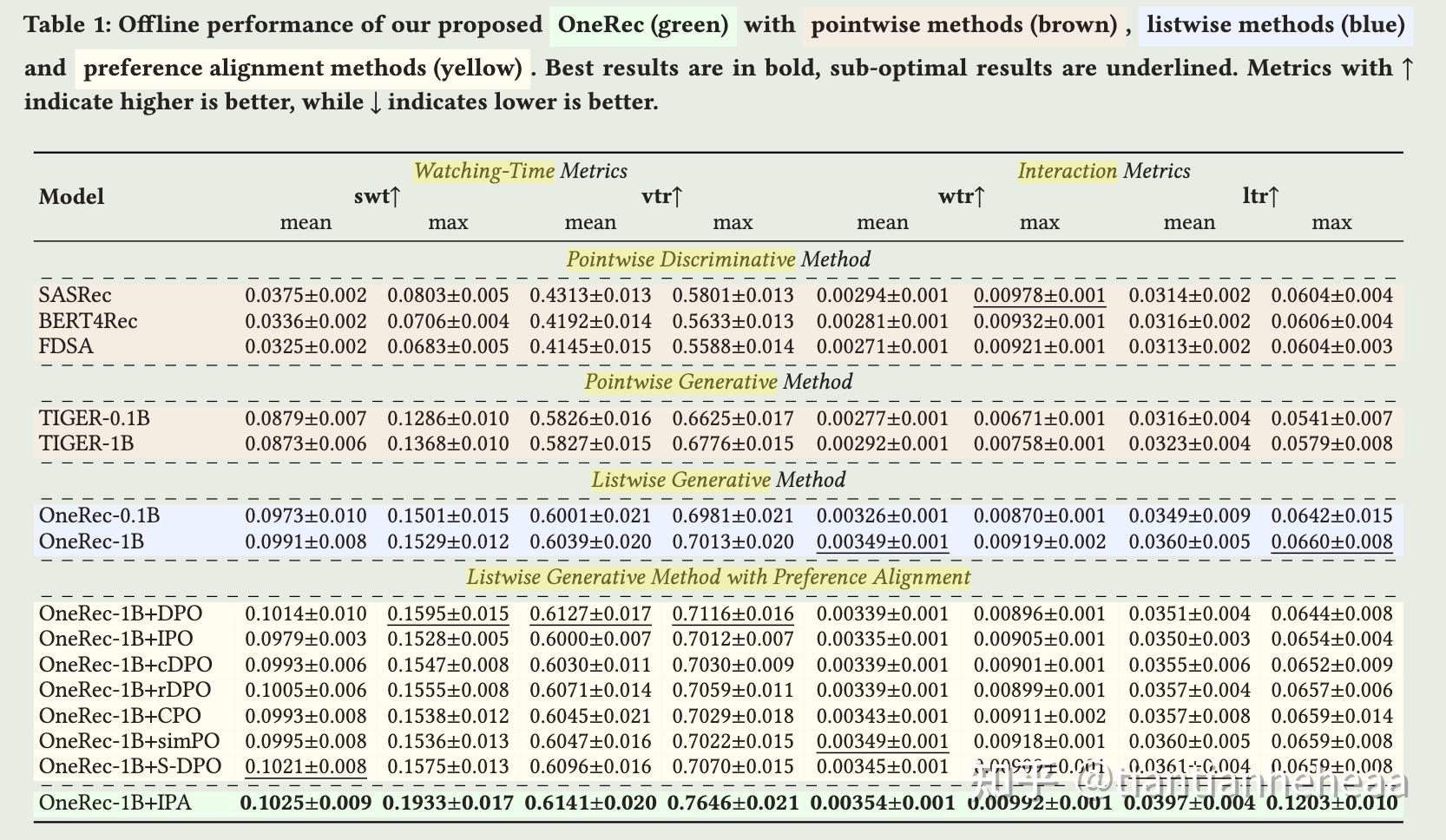Click the swt↑ column header
The height and width of the screenshot is (840, 1446).
[x=376, y=197]
